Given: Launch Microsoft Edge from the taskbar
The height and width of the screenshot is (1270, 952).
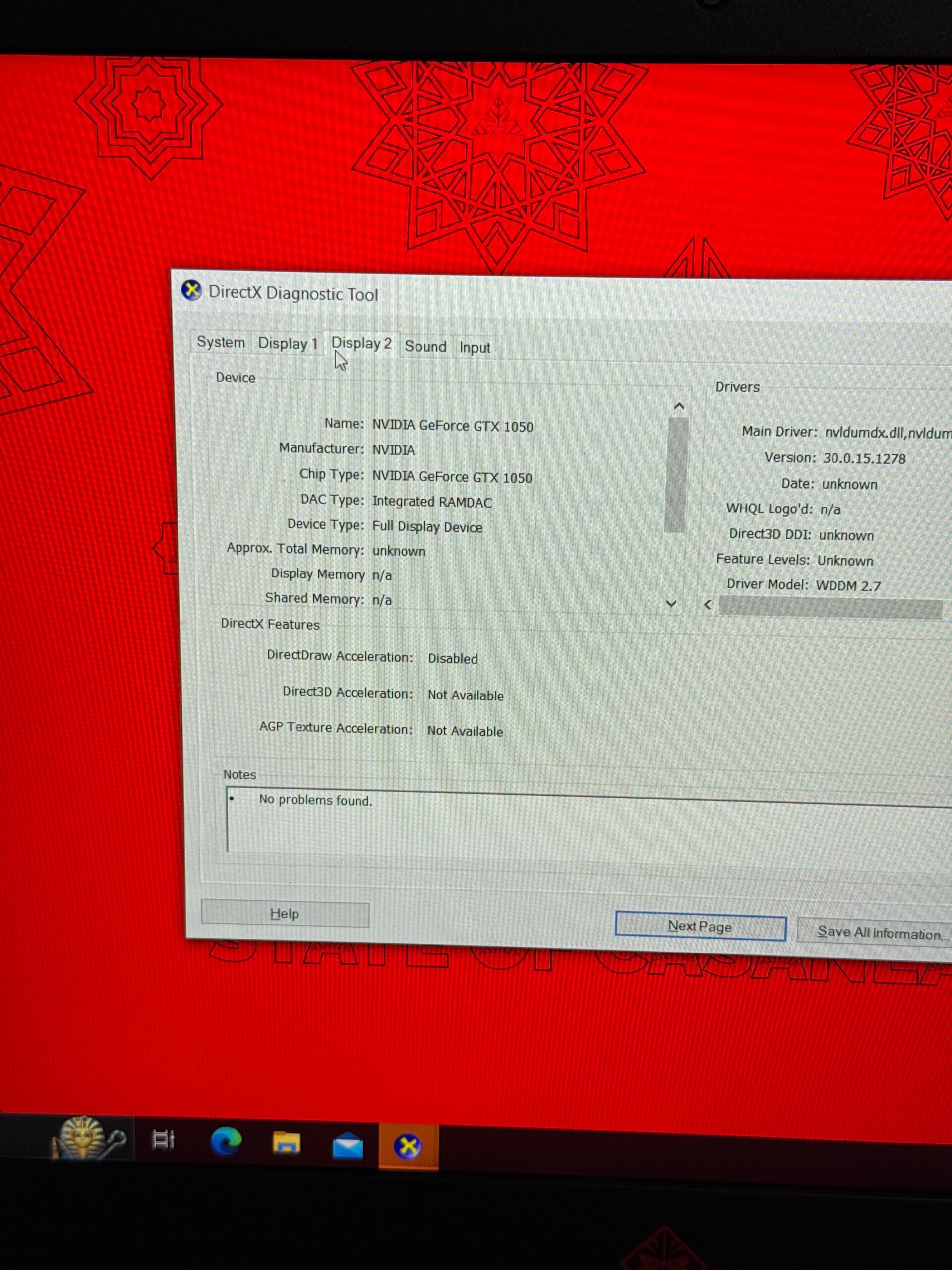Looking at the screenshot, I should pos(226,1142).
